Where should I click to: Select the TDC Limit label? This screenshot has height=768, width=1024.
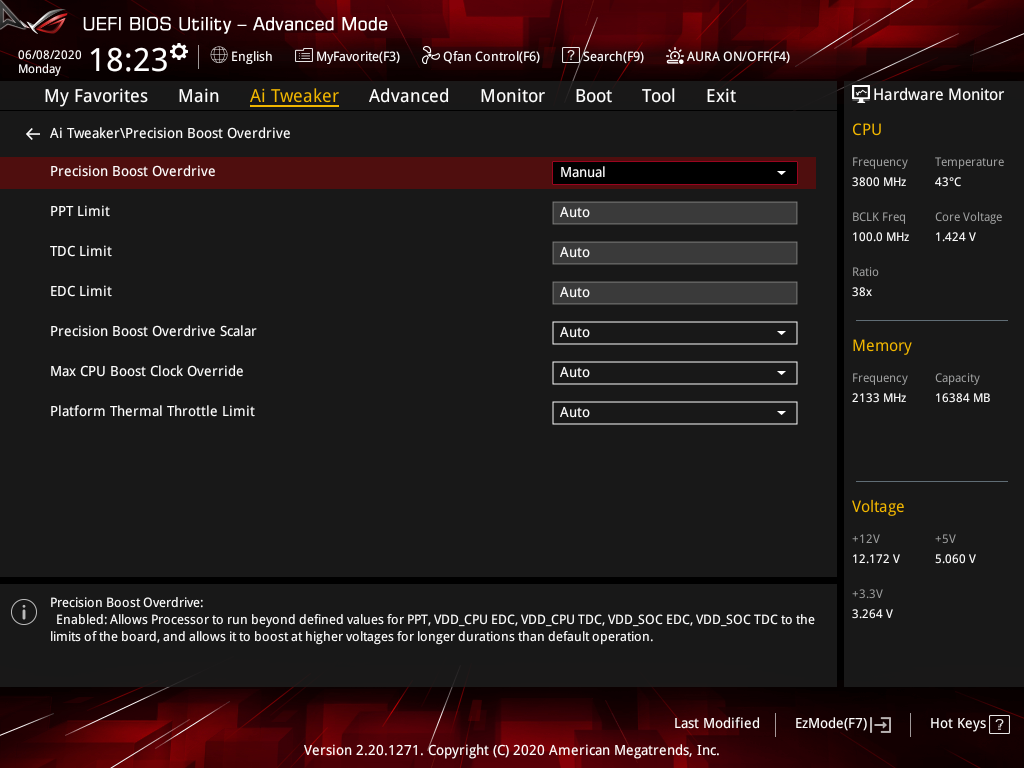coord(81,251)
